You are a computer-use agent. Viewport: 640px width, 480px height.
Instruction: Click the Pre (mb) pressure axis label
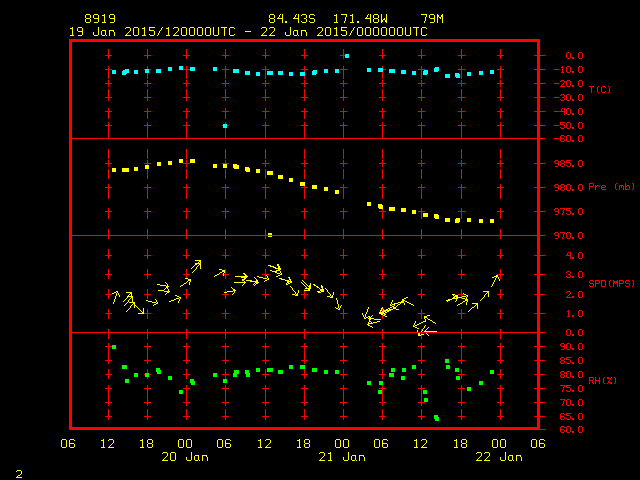[x=611, y=187]
